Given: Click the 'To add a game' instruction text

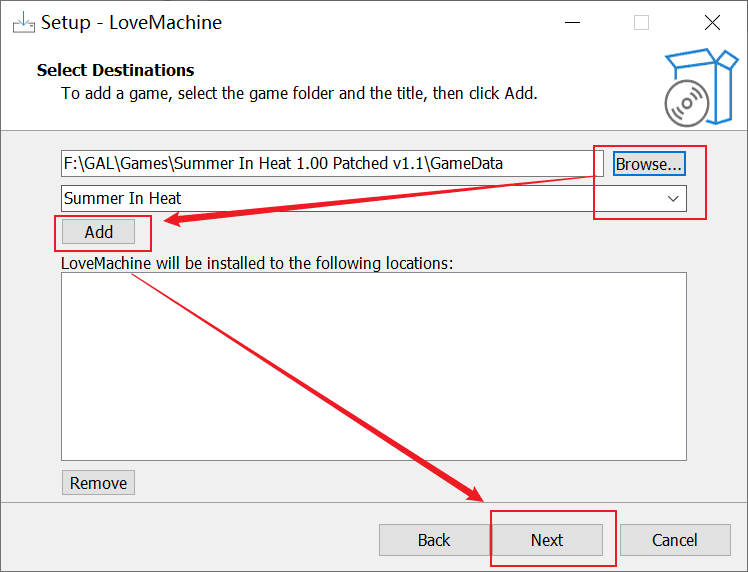Looking at the screenshot, I should click(299, 93).
